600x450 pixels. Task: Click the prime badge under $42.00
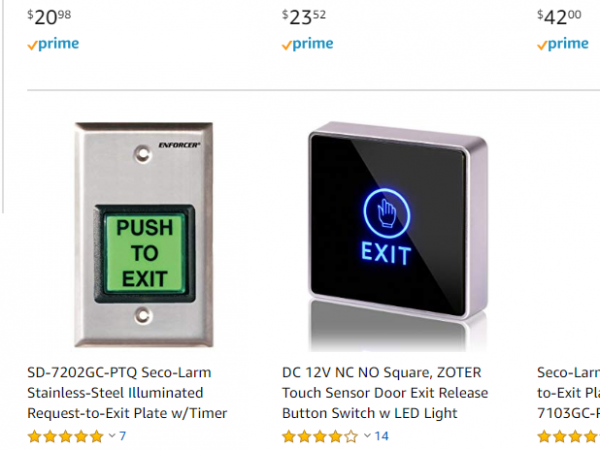[563, 44]
